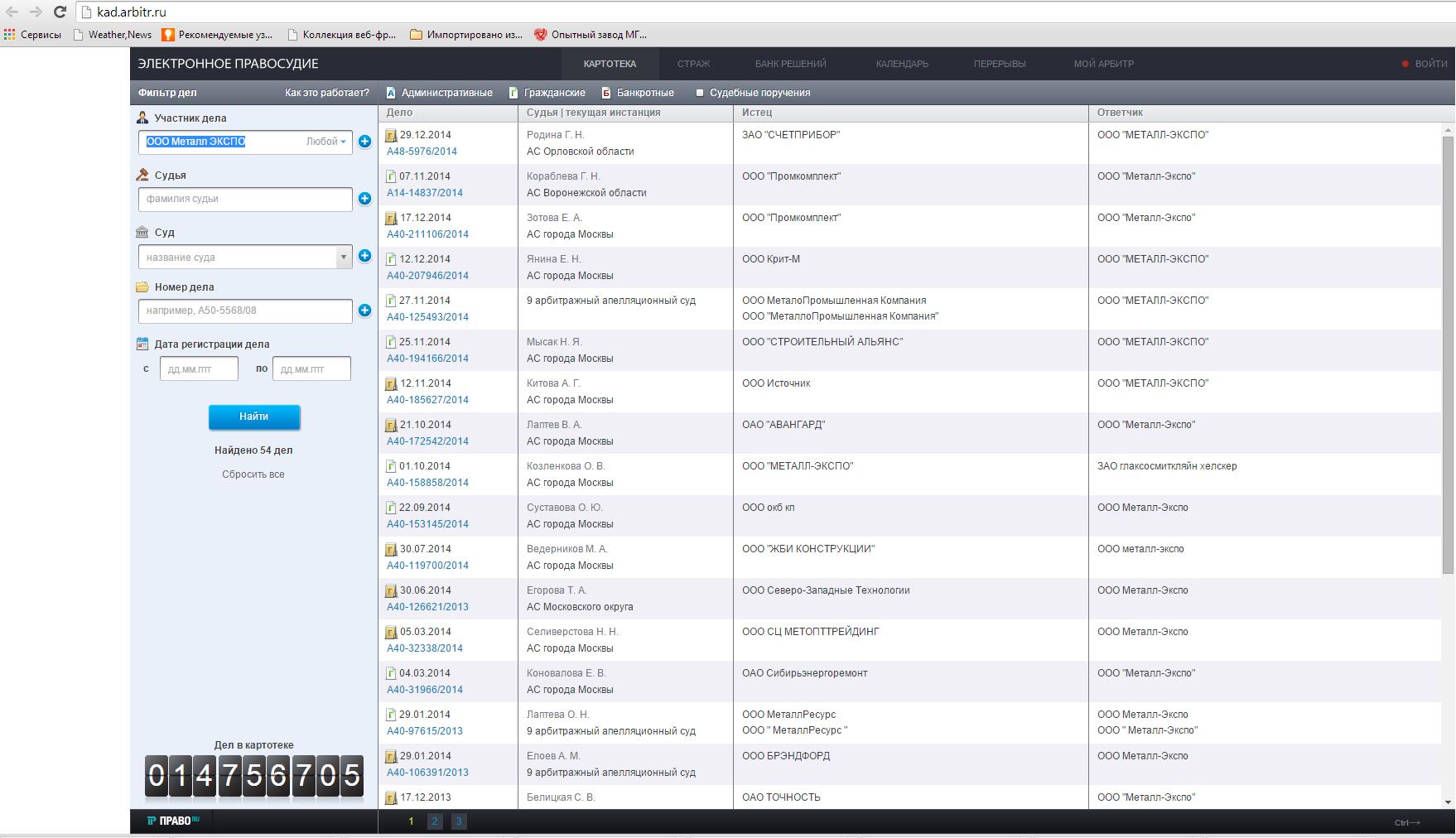The image size is (1456, 838).
Task: Open the Мой арбитр tab
Action: (x=1104, y=64)
